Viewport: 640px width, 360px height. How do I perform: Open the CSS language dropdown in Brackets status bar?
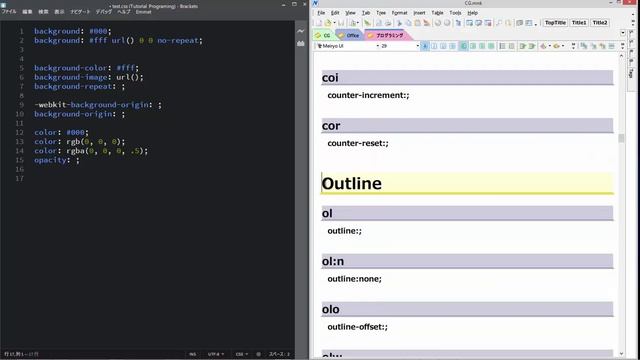[x=241, y=354]
